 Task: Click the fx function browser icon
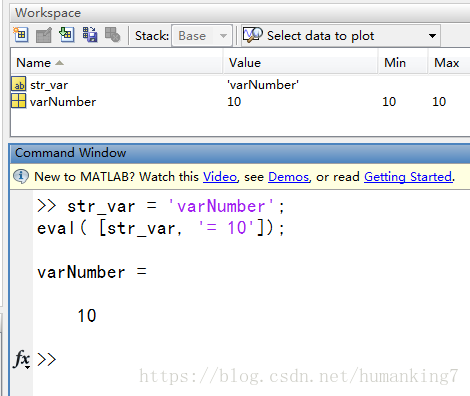(x=22, y=359)
